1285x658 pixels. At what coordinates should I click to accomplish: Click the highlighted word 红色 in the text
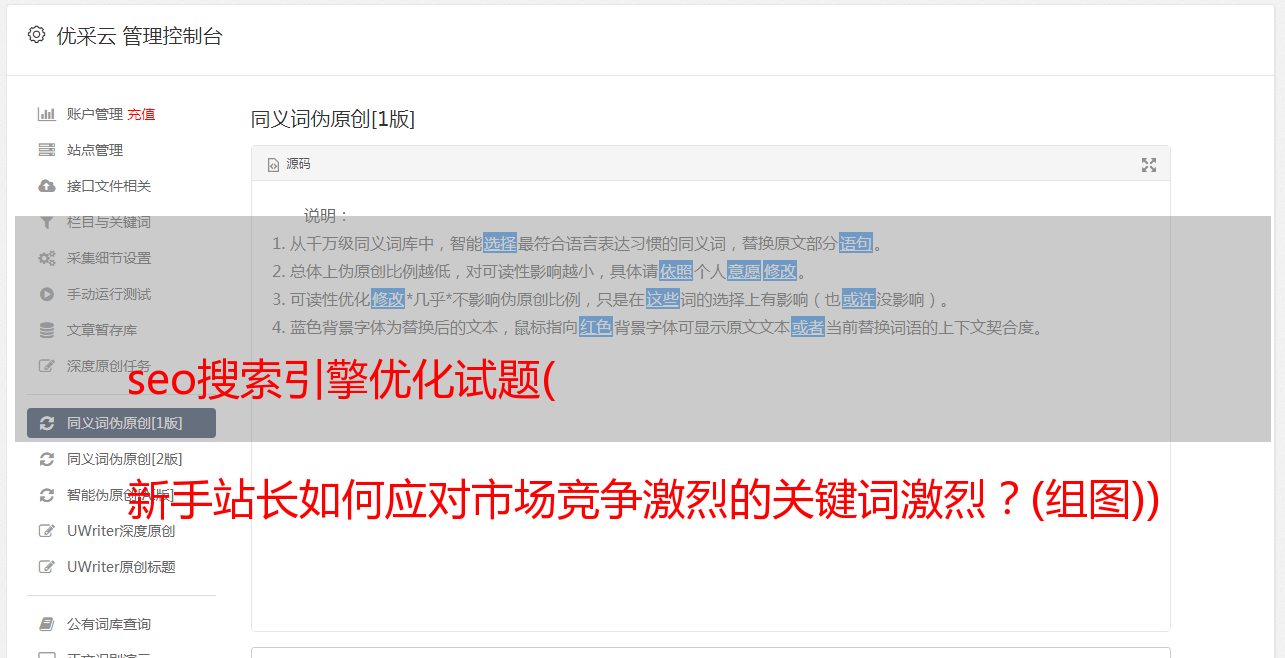[x=596, y=327]
